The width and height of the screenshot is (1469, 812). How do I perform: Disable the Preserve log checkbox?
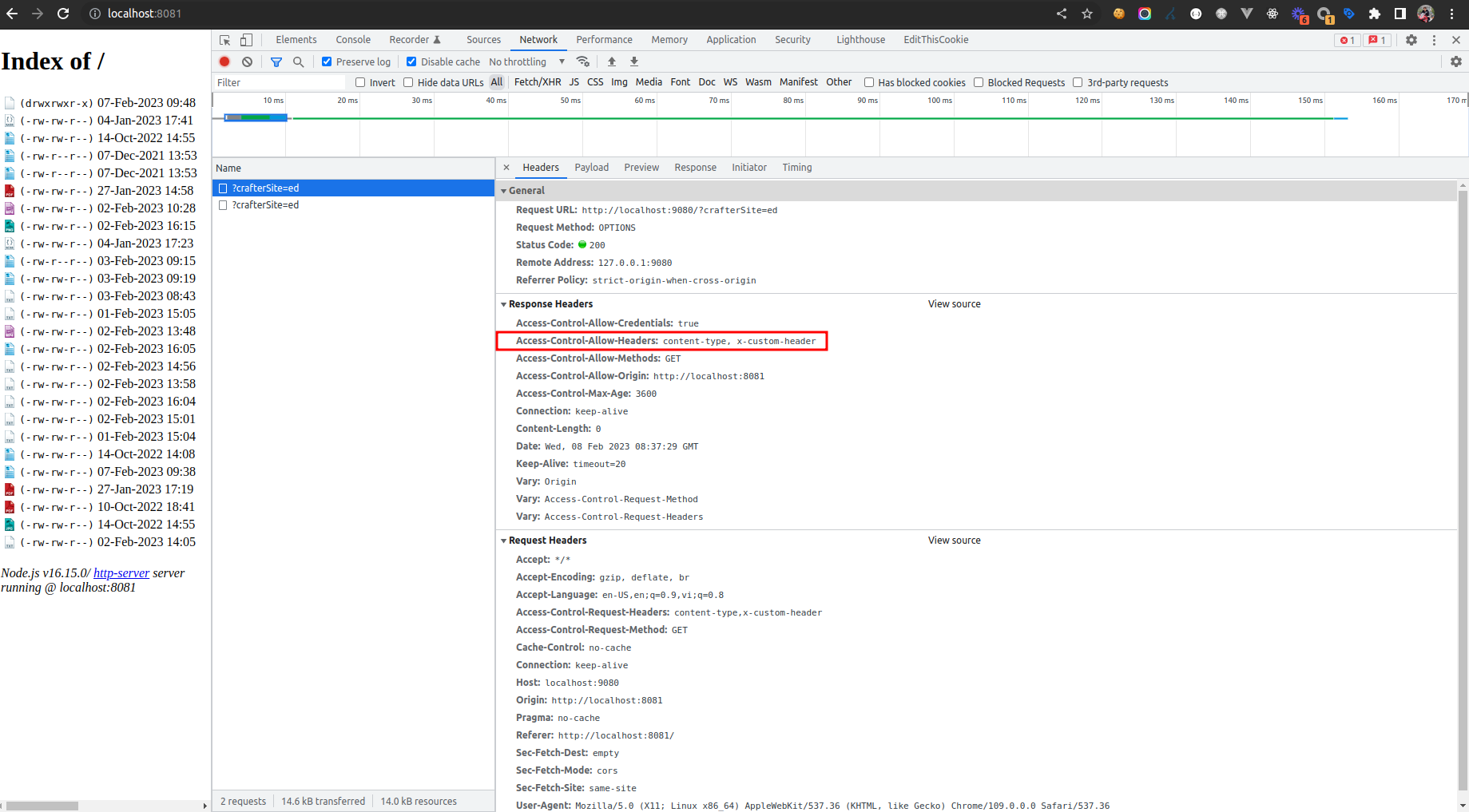[327, 61]
